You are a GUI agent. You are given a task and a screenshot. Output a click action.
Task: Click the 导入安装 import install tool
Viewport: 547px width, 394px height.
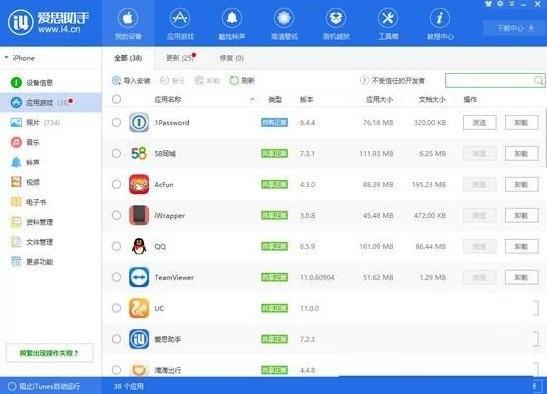[131, 81]
